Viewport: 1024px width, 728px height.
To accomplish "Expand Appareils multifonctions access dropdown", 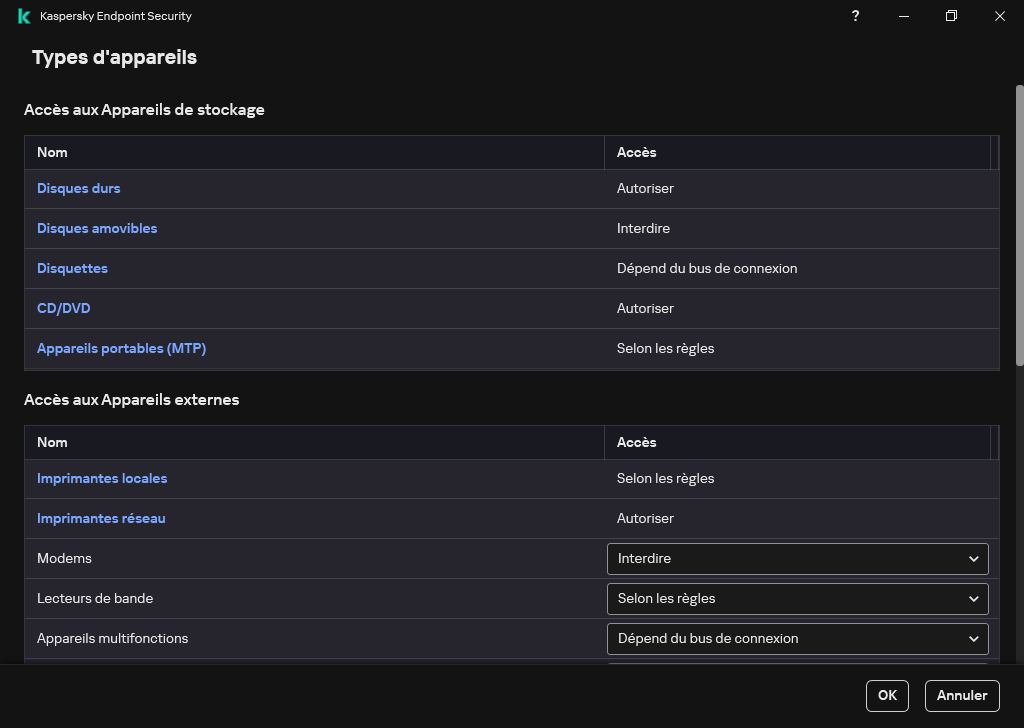I will 797,639.
